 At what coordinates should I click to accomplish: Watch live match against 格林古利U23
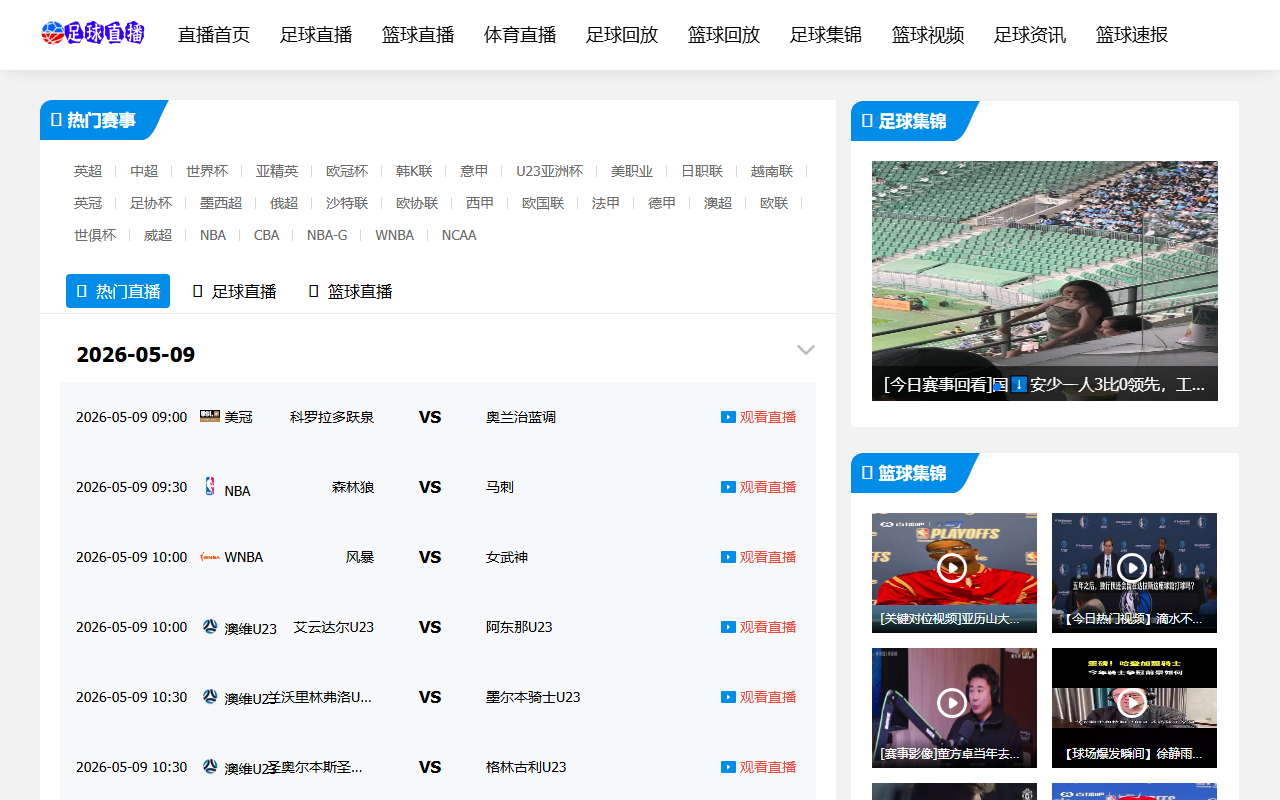click(x=759, y=767)
